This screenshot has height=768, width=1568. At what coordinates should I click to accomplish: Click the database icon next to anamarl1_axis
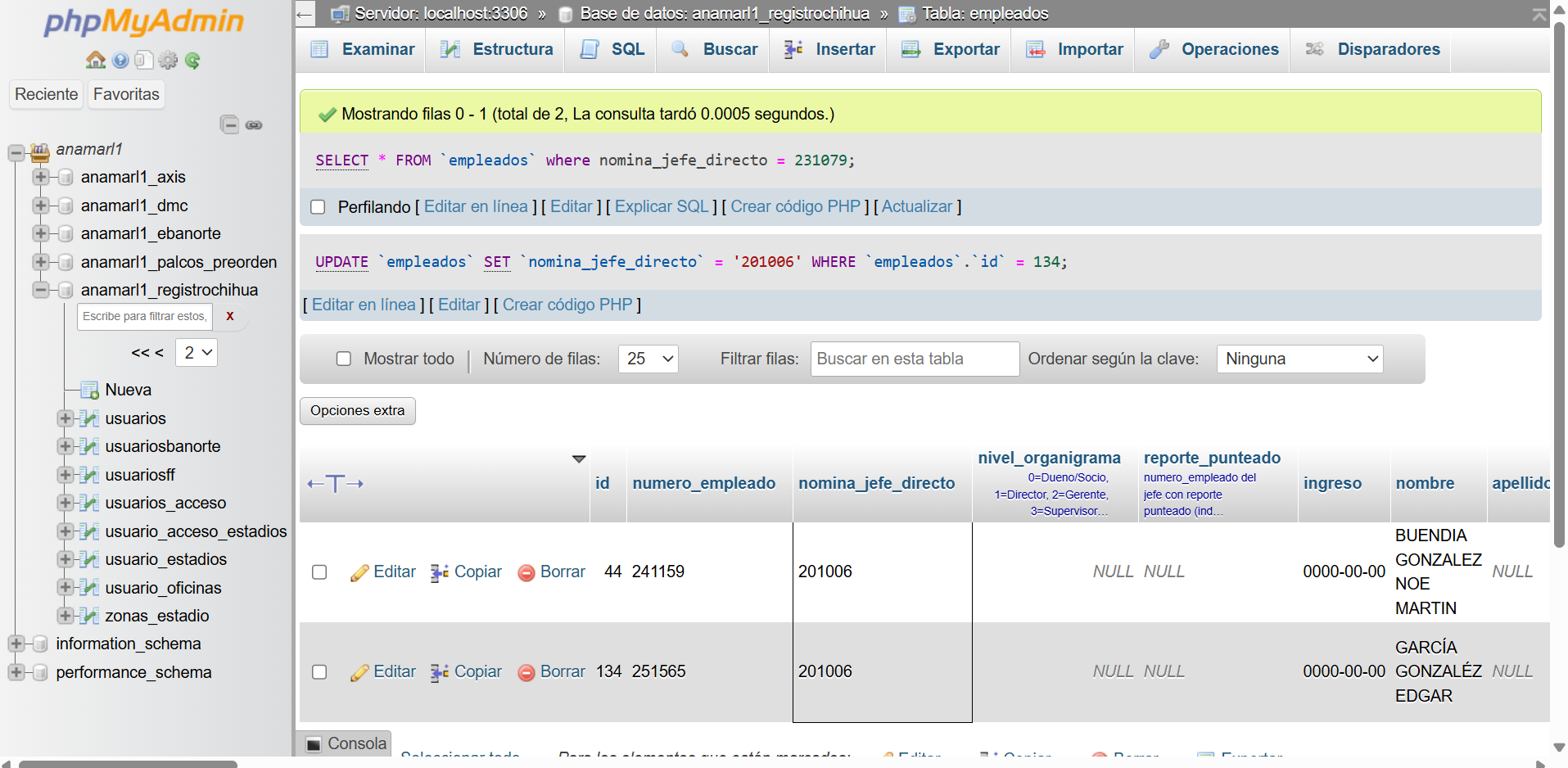[66, 178]
